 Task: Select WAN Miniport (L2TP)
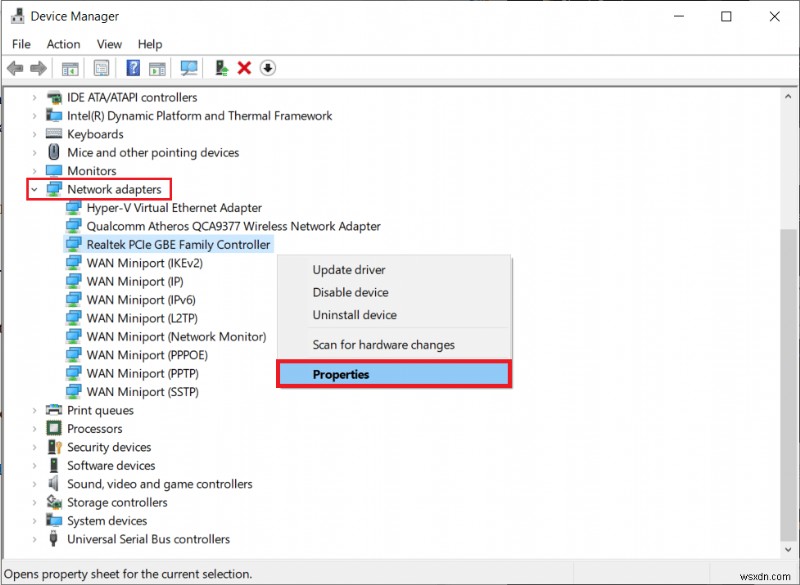142,318
